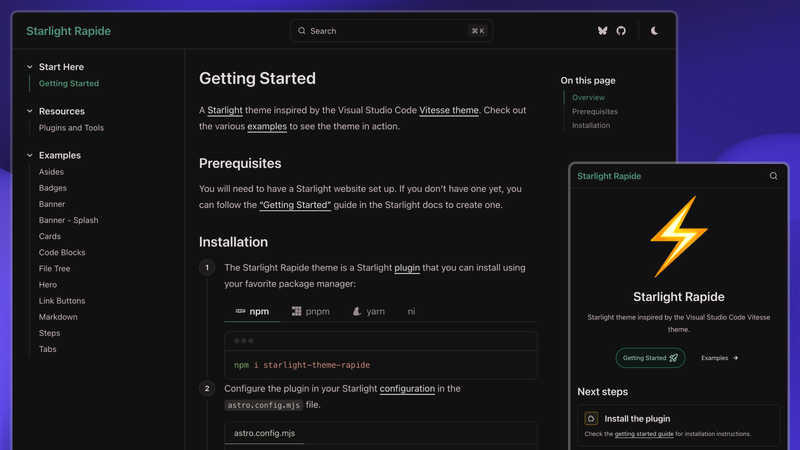
Task: Follow the Starlight link in intro paragraph
Action: [x=224, y=110]
